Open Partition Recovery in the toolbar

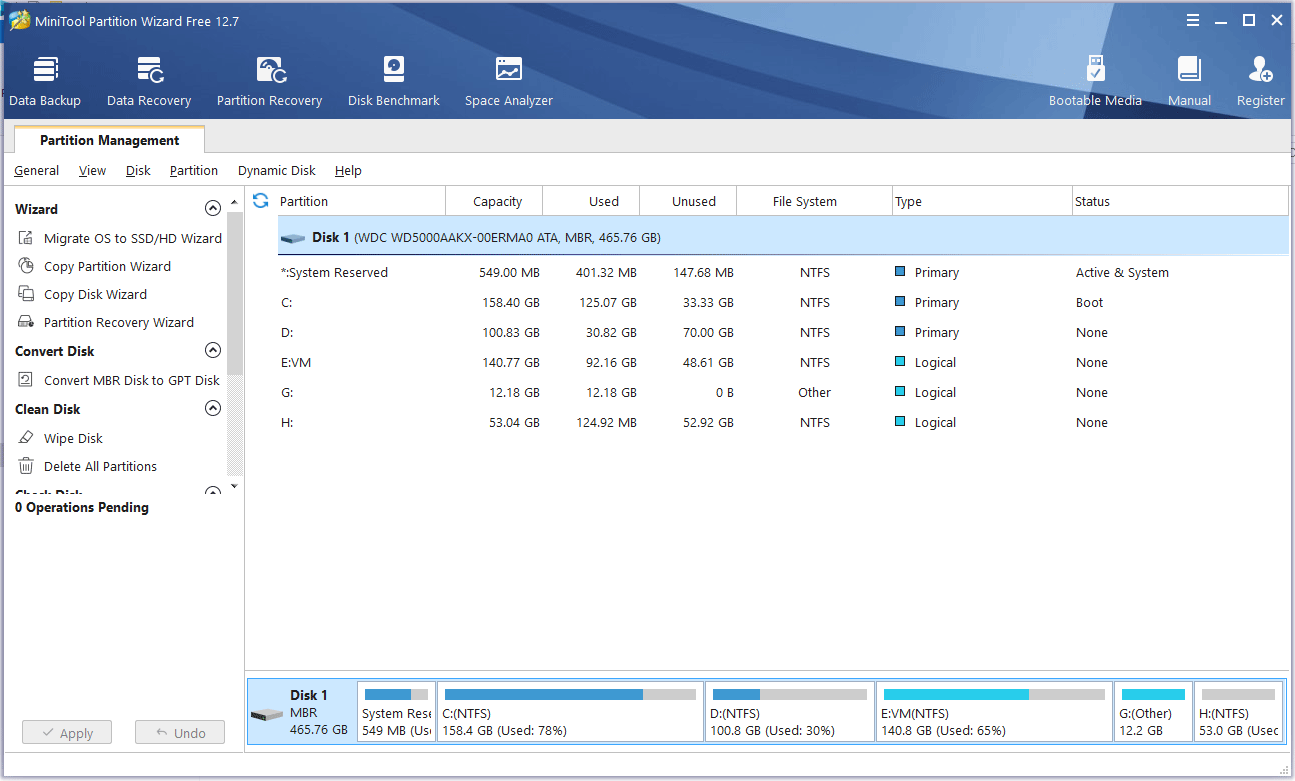coord(269,82)
